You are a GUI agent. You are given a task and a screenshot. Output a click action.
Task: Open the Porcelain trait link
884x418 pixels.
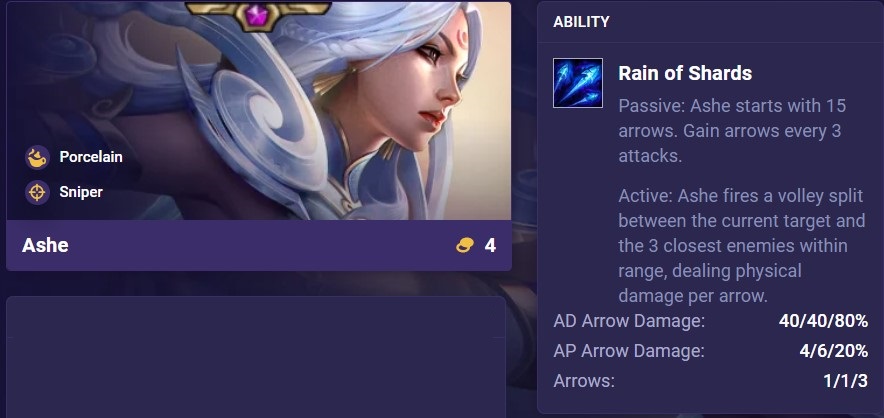pos(91,157)
